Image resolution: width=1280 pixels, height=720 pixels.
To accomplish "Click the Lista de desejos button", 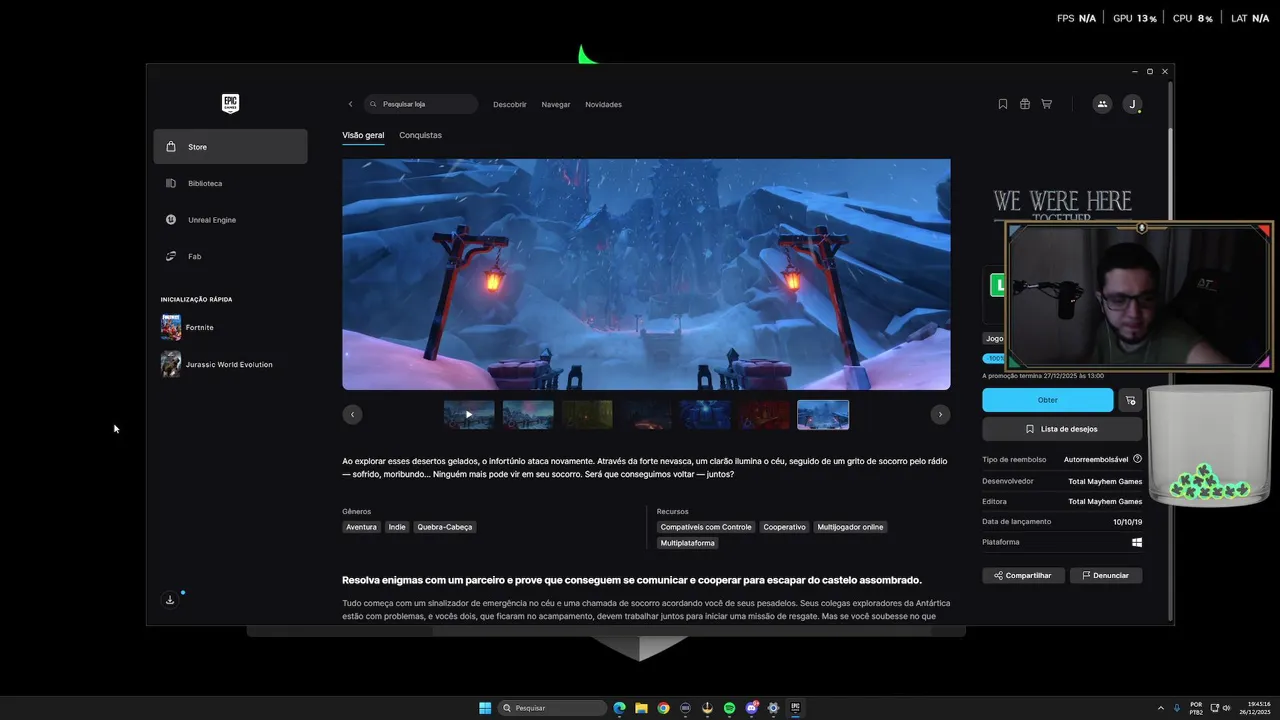I will click(x=1062, y=429).
